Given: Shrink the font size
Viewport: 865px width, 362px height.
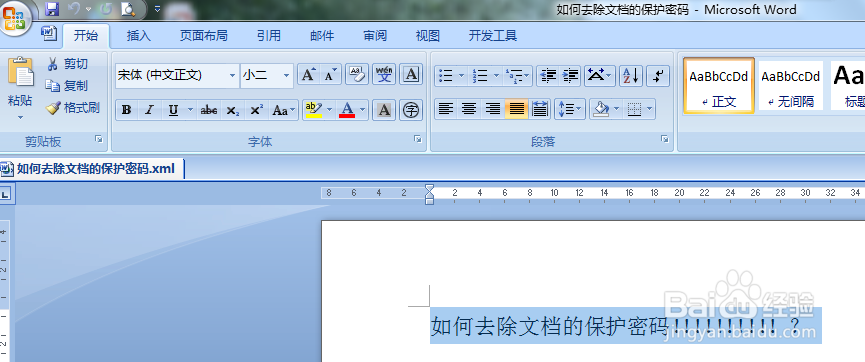Looking at the screenshot, I should tap(330, 75).
